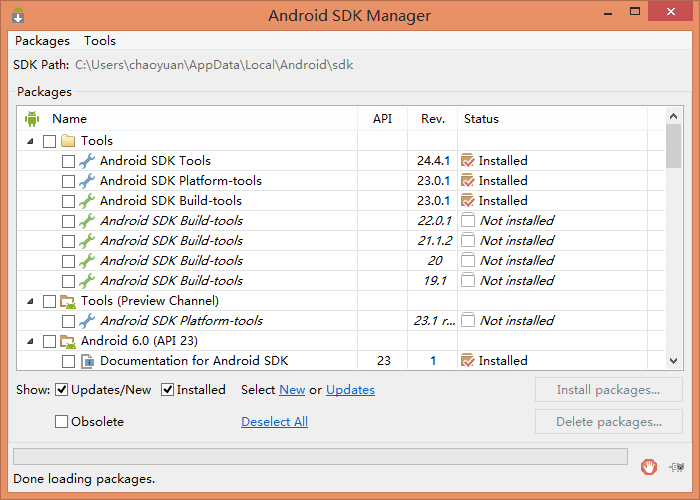The height and width of the screenshot is (500, 700).
Task: Minimize the Android SDK Manager window
Action: tap(608, 12)
